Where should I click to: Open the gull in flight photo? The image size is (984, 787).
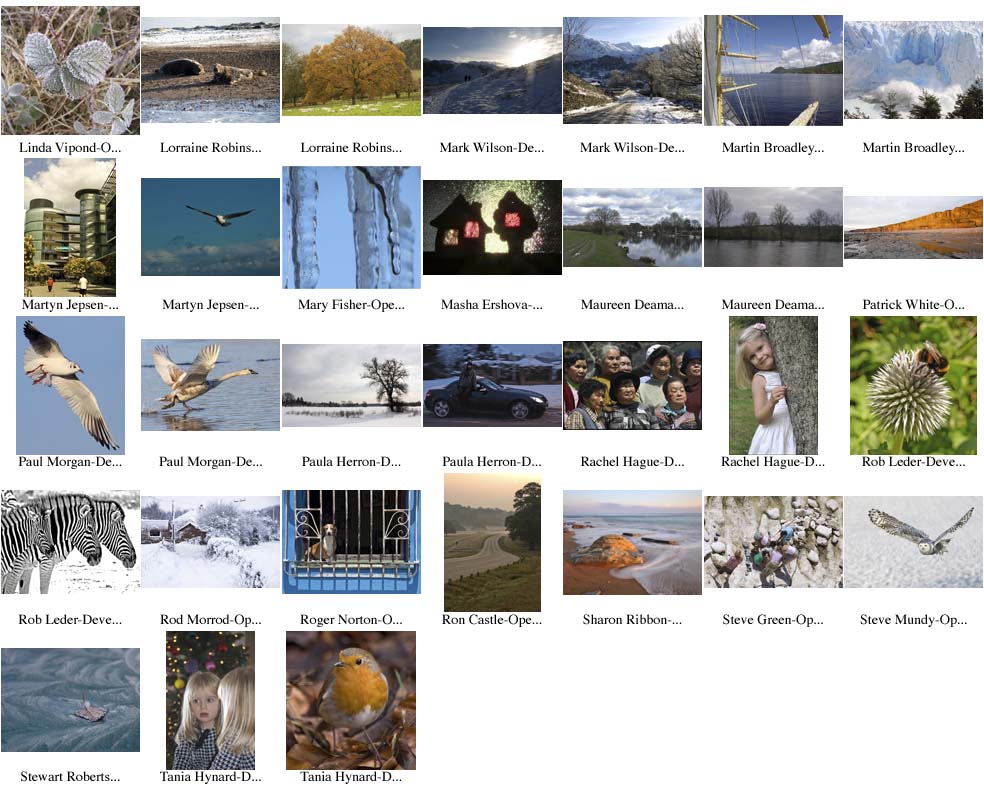tap(70, 385)
